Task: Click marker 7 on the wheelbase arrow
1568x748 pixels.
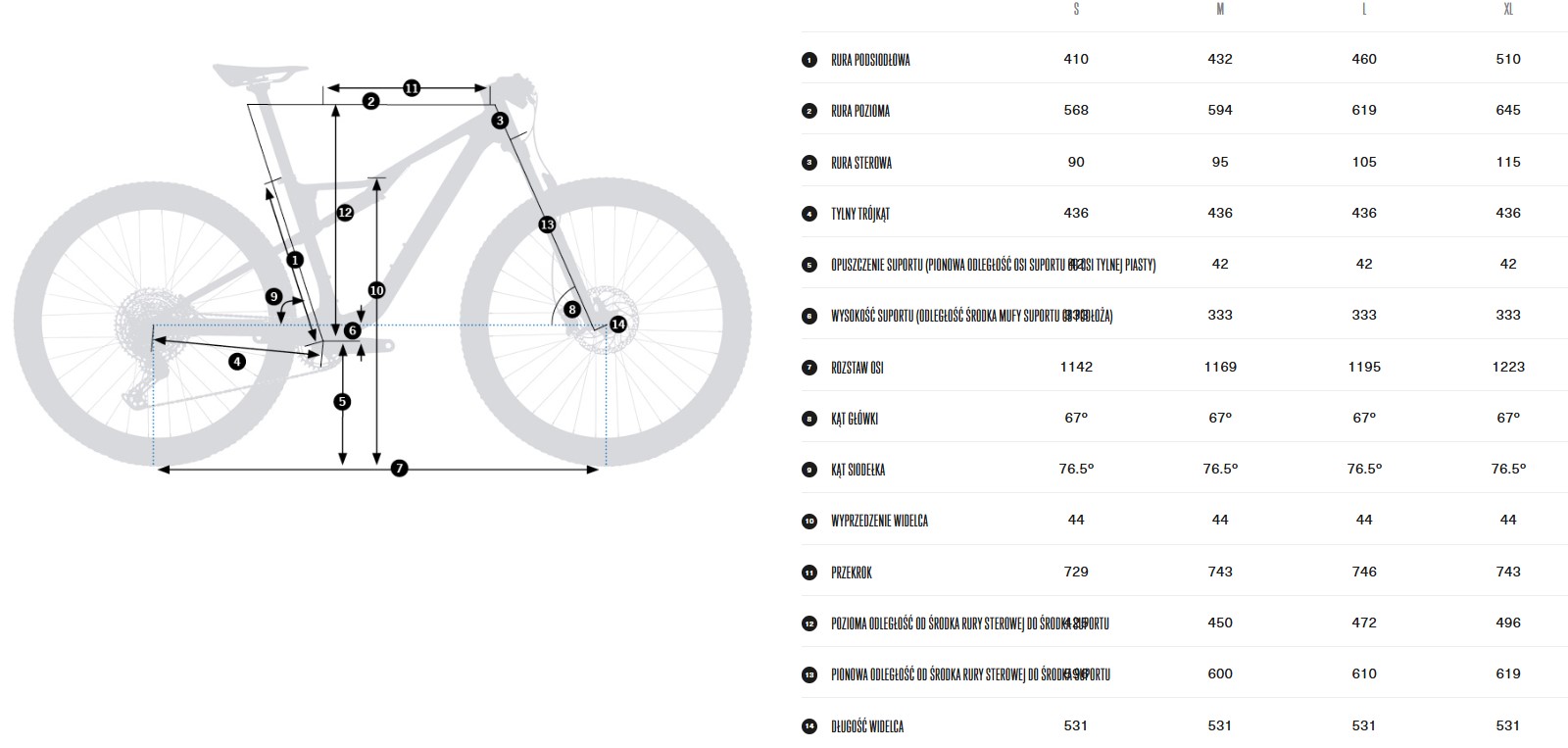Action: pos(399,469)
